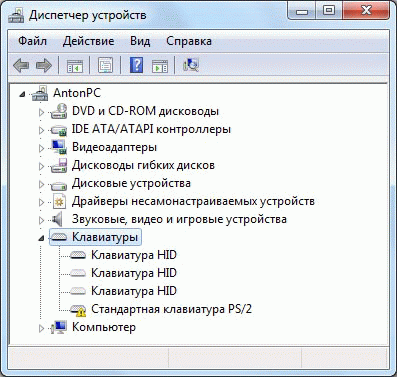Viewport: 397px width, 377px height.
Task: Click the Компьютер category icon
Action: tap(58, 328)
